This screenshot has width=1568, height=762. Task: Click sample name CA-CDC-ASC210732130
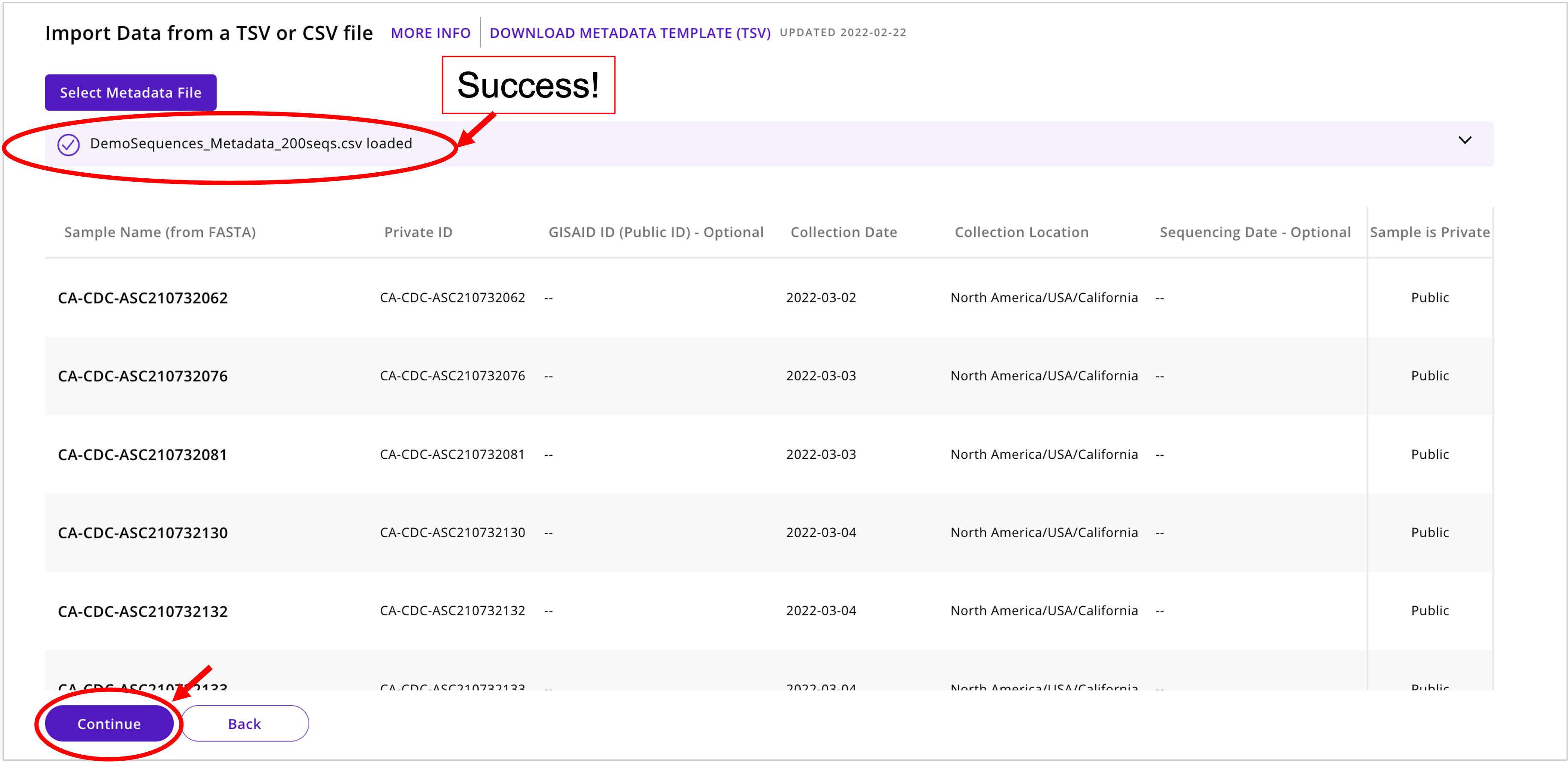142,532
